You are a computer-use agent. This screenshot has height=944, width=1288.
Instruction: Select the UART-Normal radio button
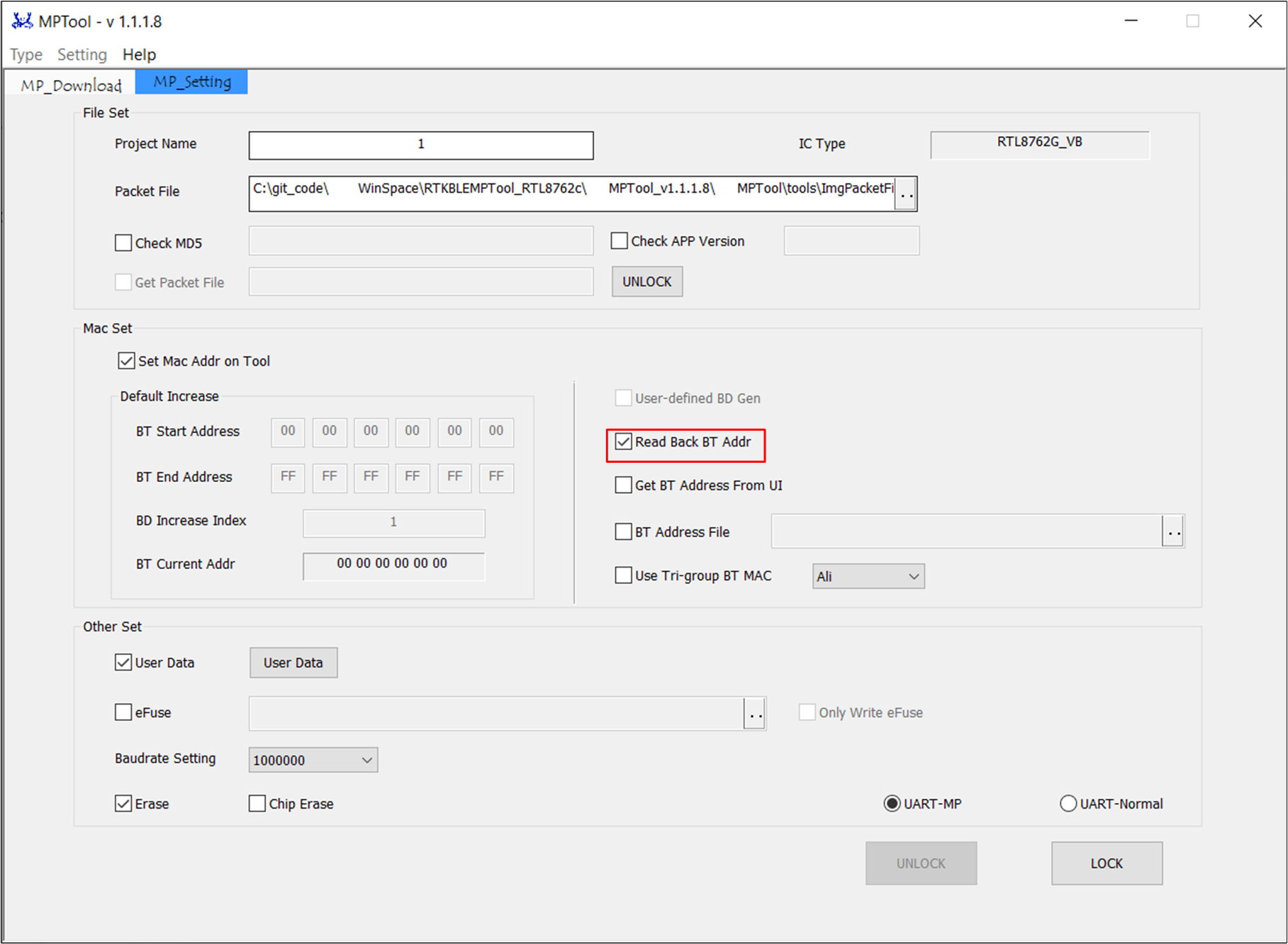pyautogui.click(x=1068, y=804)
